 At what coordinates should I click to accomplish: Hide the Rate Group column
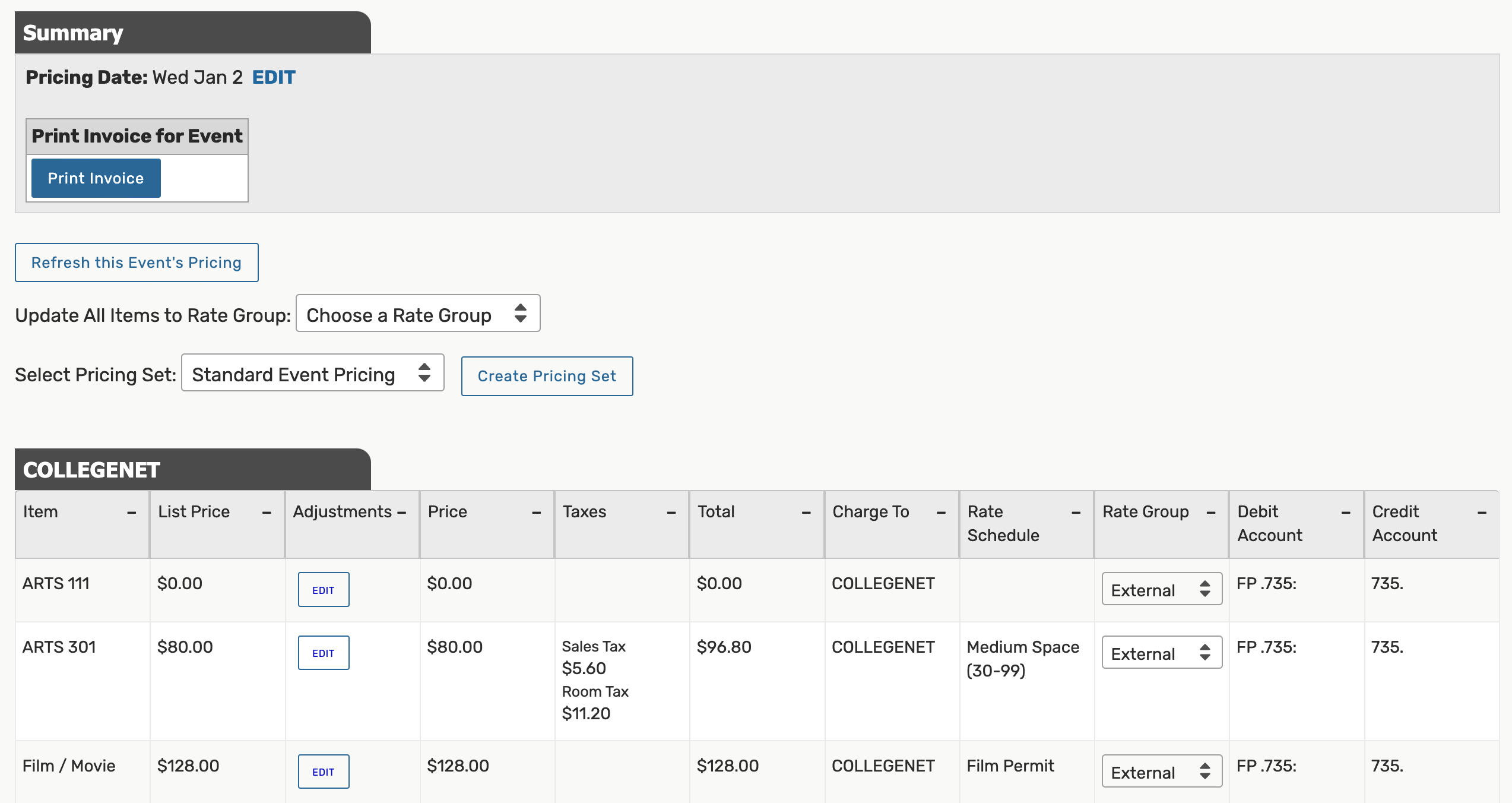coord(1211,513)
